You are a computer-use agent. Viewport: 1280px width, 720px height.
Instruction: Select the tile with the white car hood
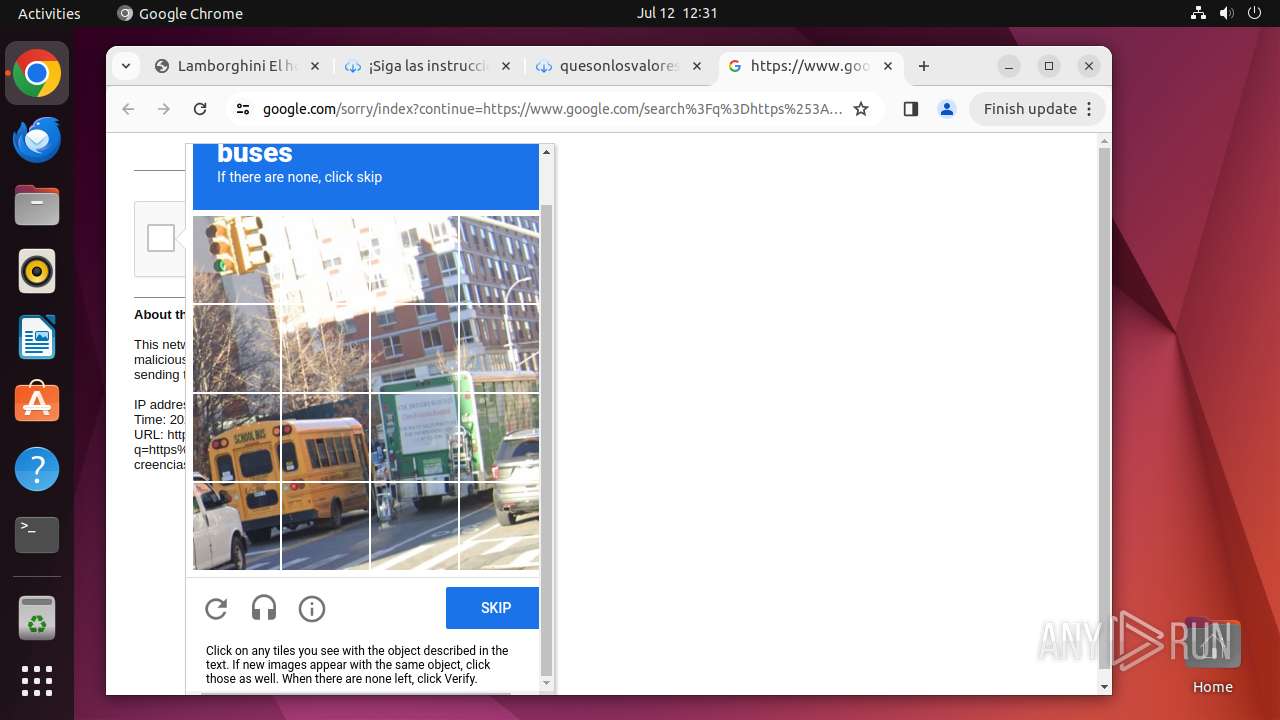(x=237, y=526)
